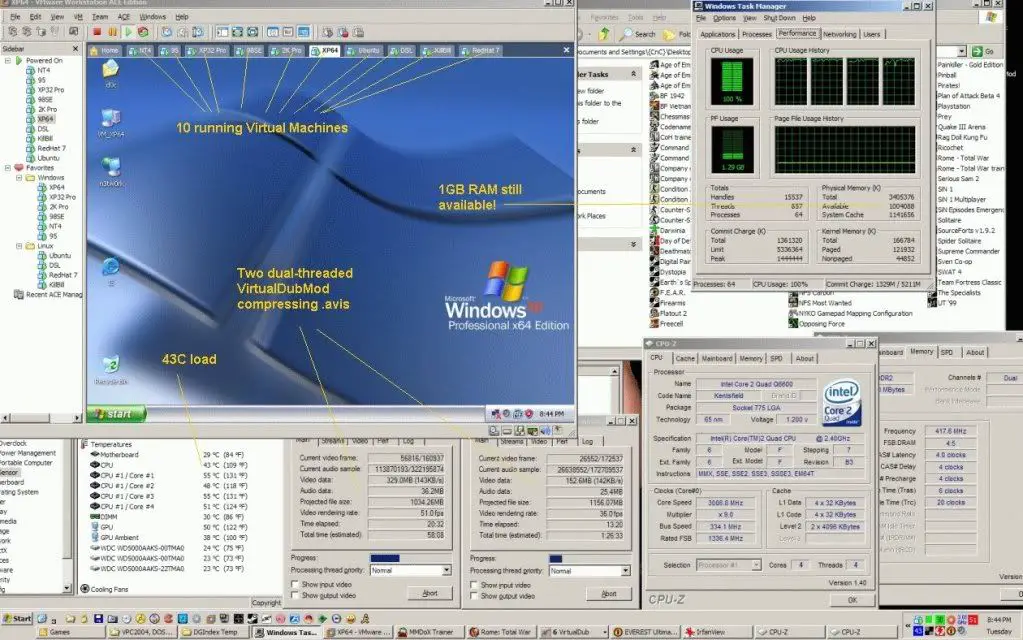
Task: Power off the VM with the red stop icon
Action: pyautogui.click(x=97, y=32)
